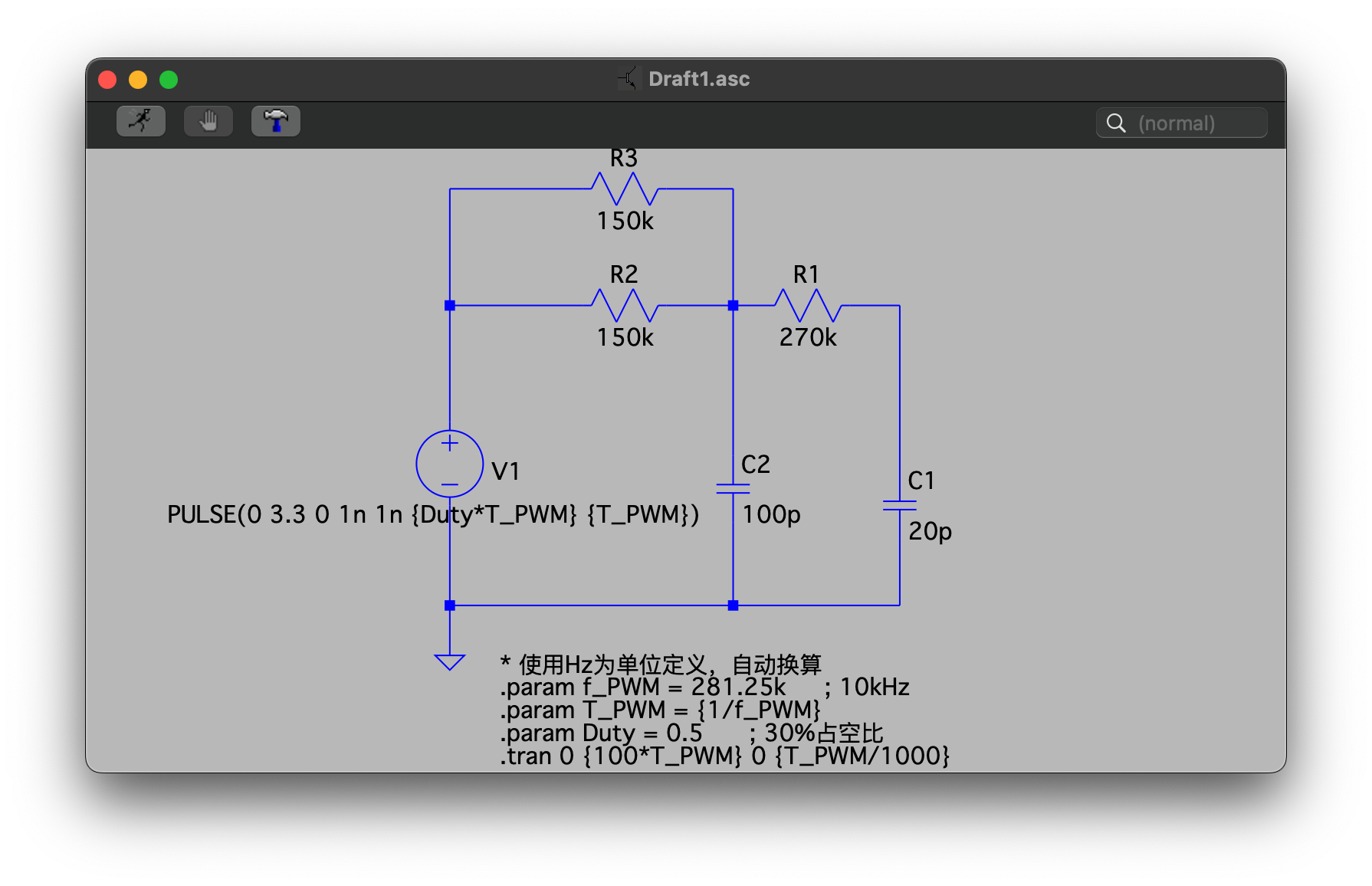Viewport: 1372px width, 886px height.
Task: Click the C2 name label
Action: 756,464
